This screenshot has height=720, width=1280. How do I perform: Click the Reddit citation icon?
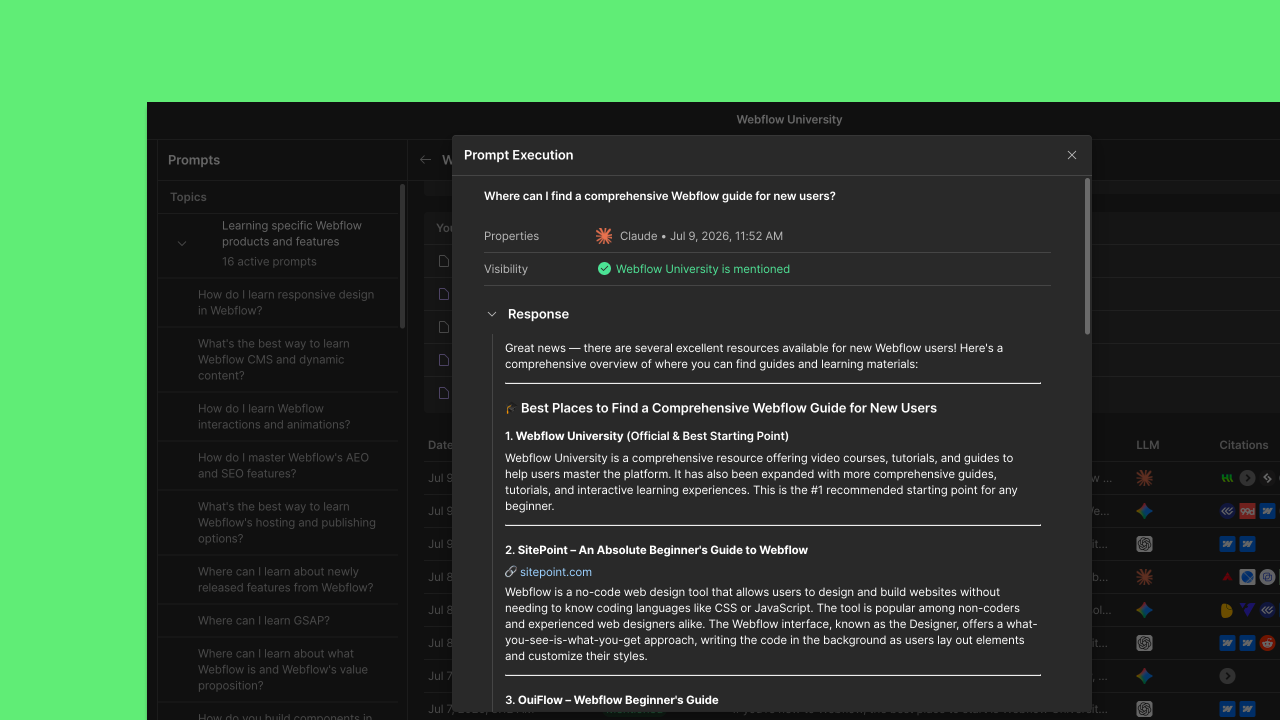pyautogui.click(x=1267, y=643)
